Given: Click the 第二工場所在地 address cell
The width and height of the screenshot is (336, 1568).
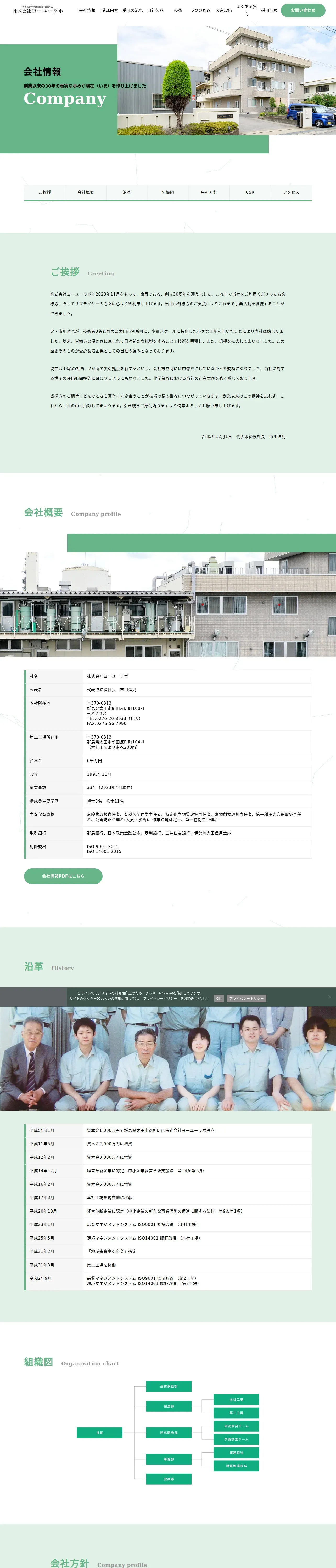Looking at the screenshot, I should click(x=198, y=742).
